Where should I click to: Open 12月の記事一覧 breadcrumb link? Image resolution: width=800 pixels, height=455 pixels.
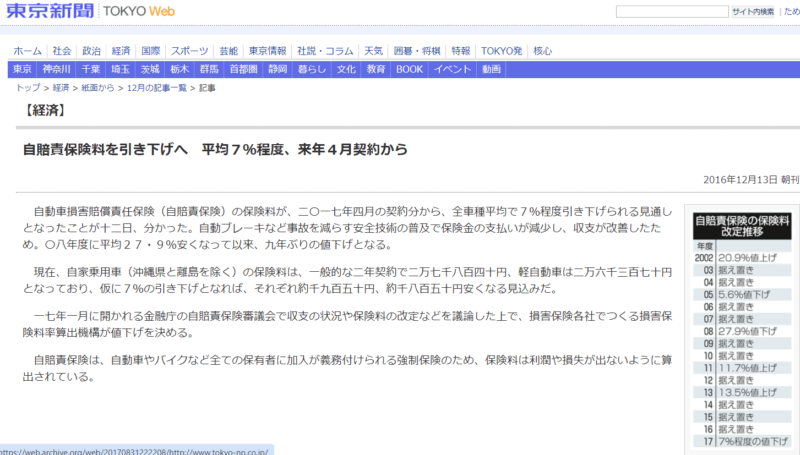click(157, 89)
